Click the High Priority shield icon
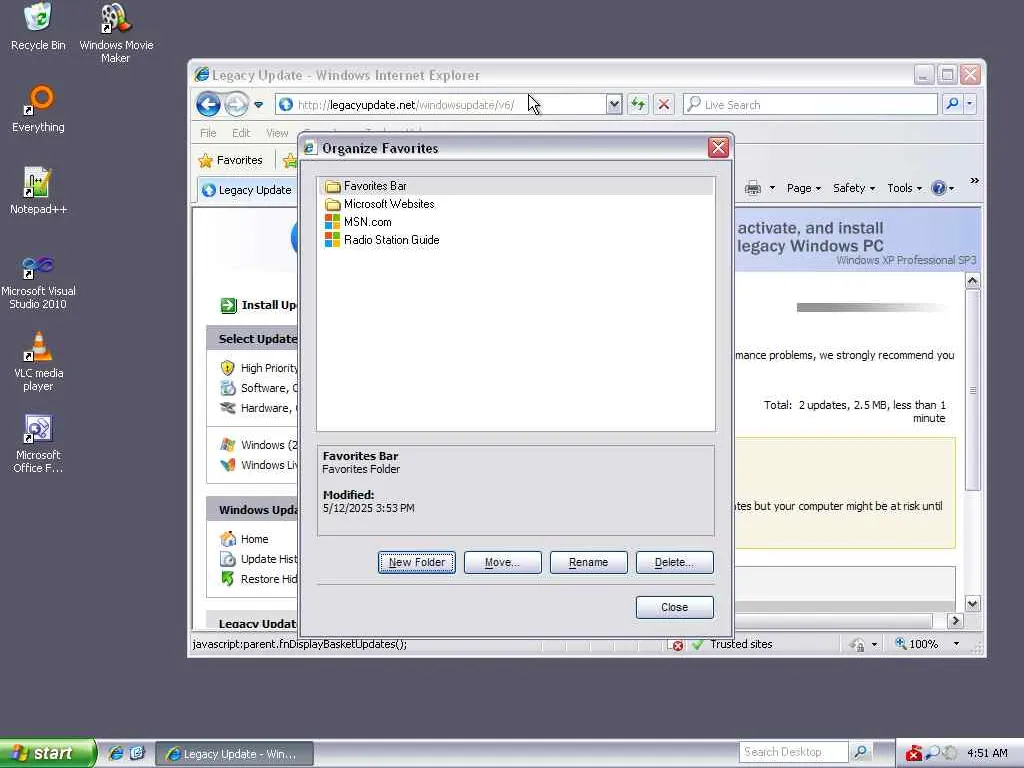 pos(227,368)
